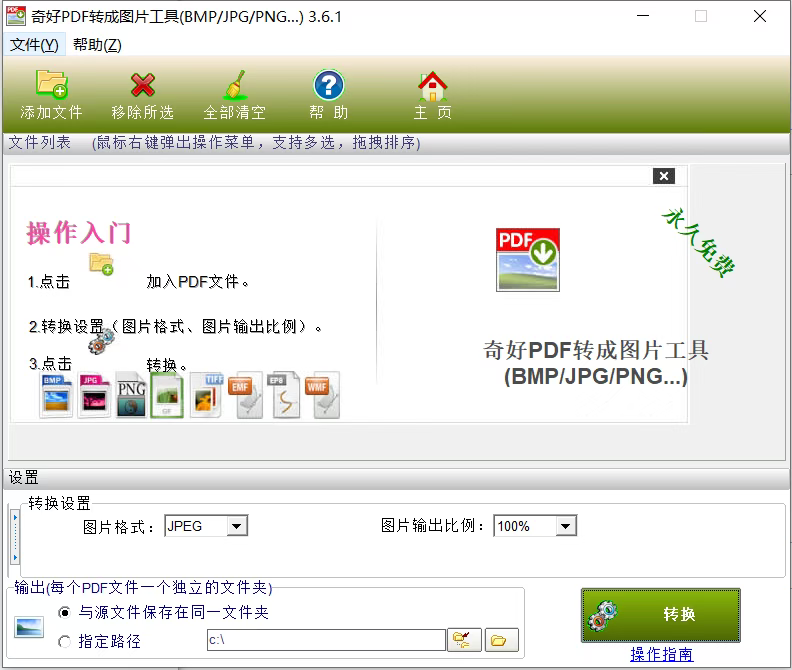Click the TIFF format icon in guide
The height and width of the screenshot is (670, 792).
tap(207, 395)
